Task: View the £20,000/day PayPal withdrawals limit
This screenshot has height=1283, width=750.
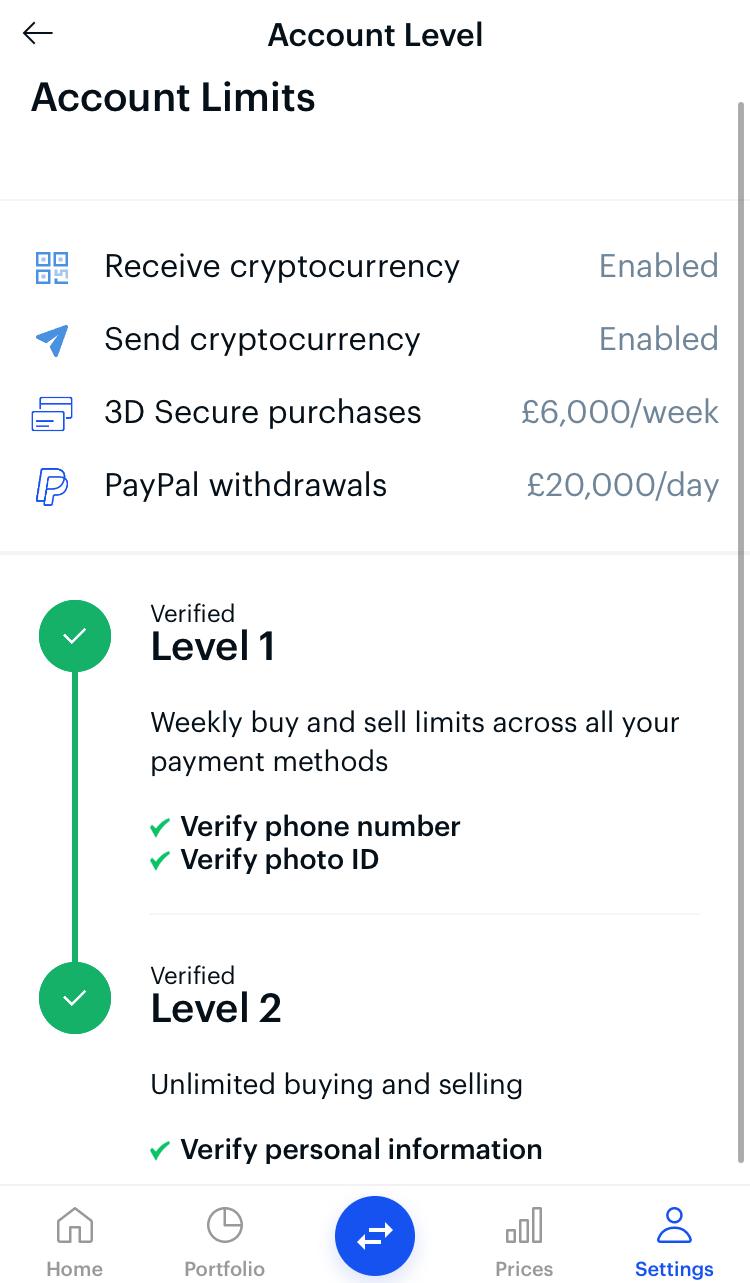Action: (x=622, y=486)
